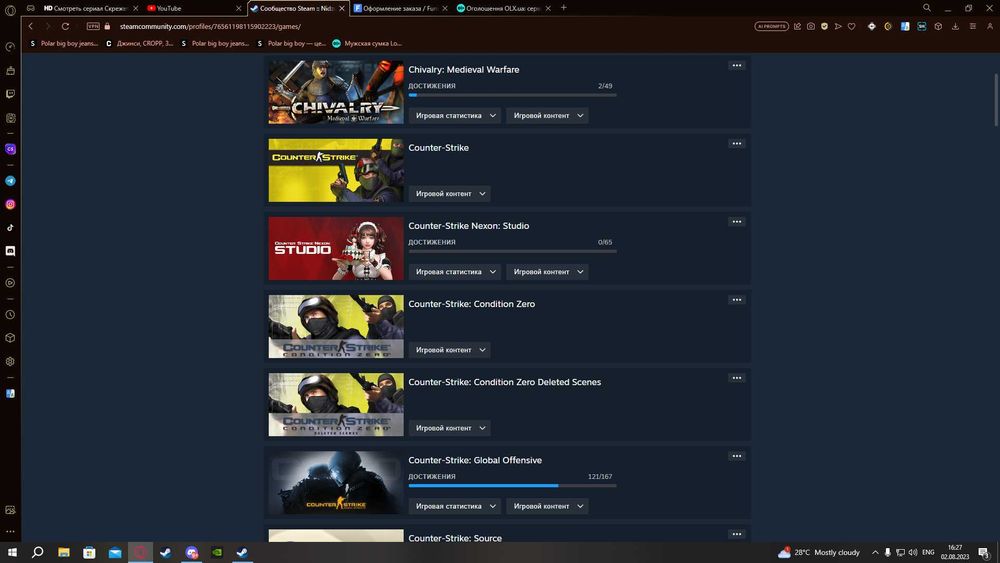Toggle the VPN badge in address bar
1000x563 pixels.
pos(93,26)
